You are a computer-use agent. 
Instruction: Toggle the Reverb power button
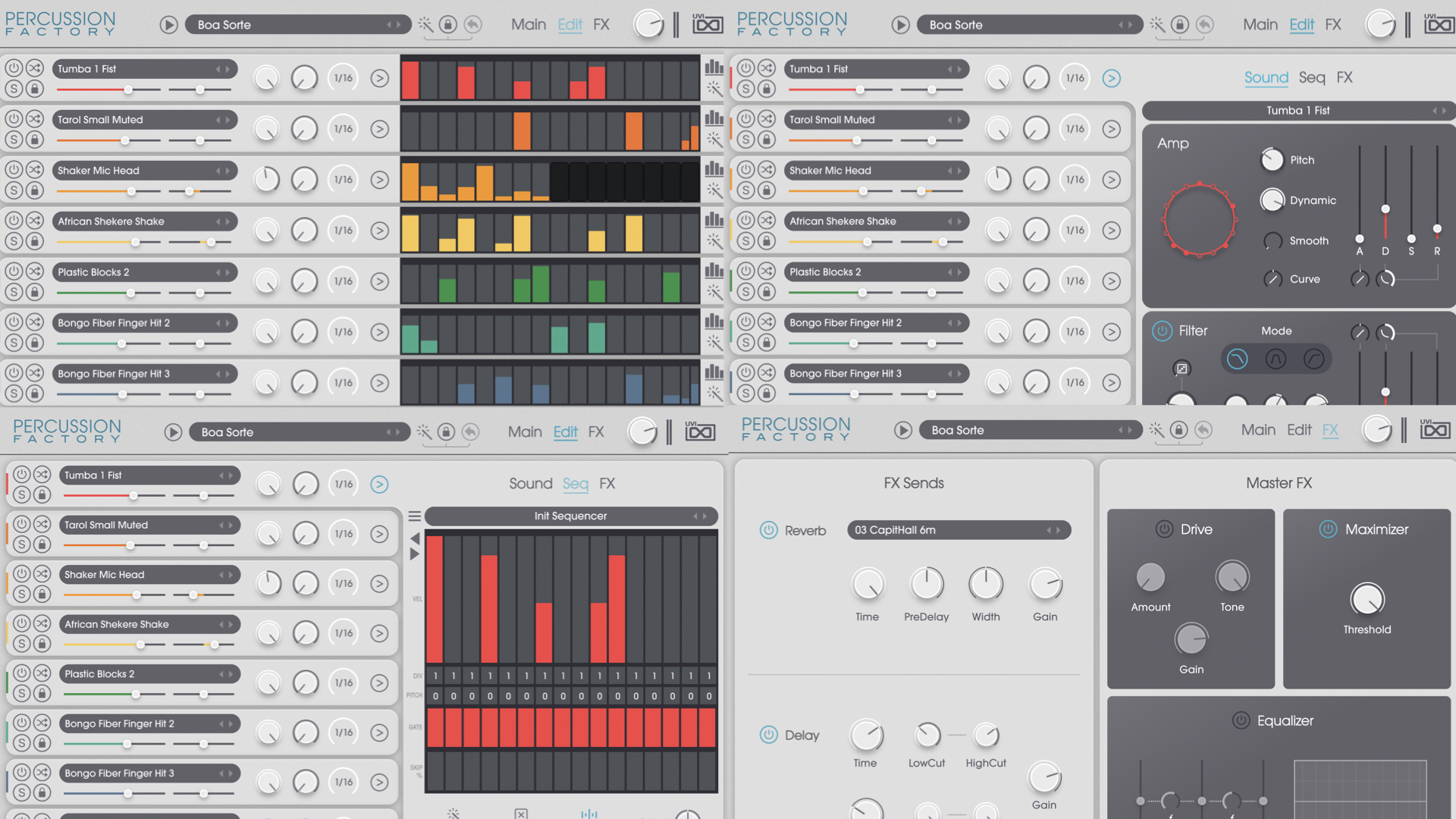pyautogui.click(x=768, y=530)
